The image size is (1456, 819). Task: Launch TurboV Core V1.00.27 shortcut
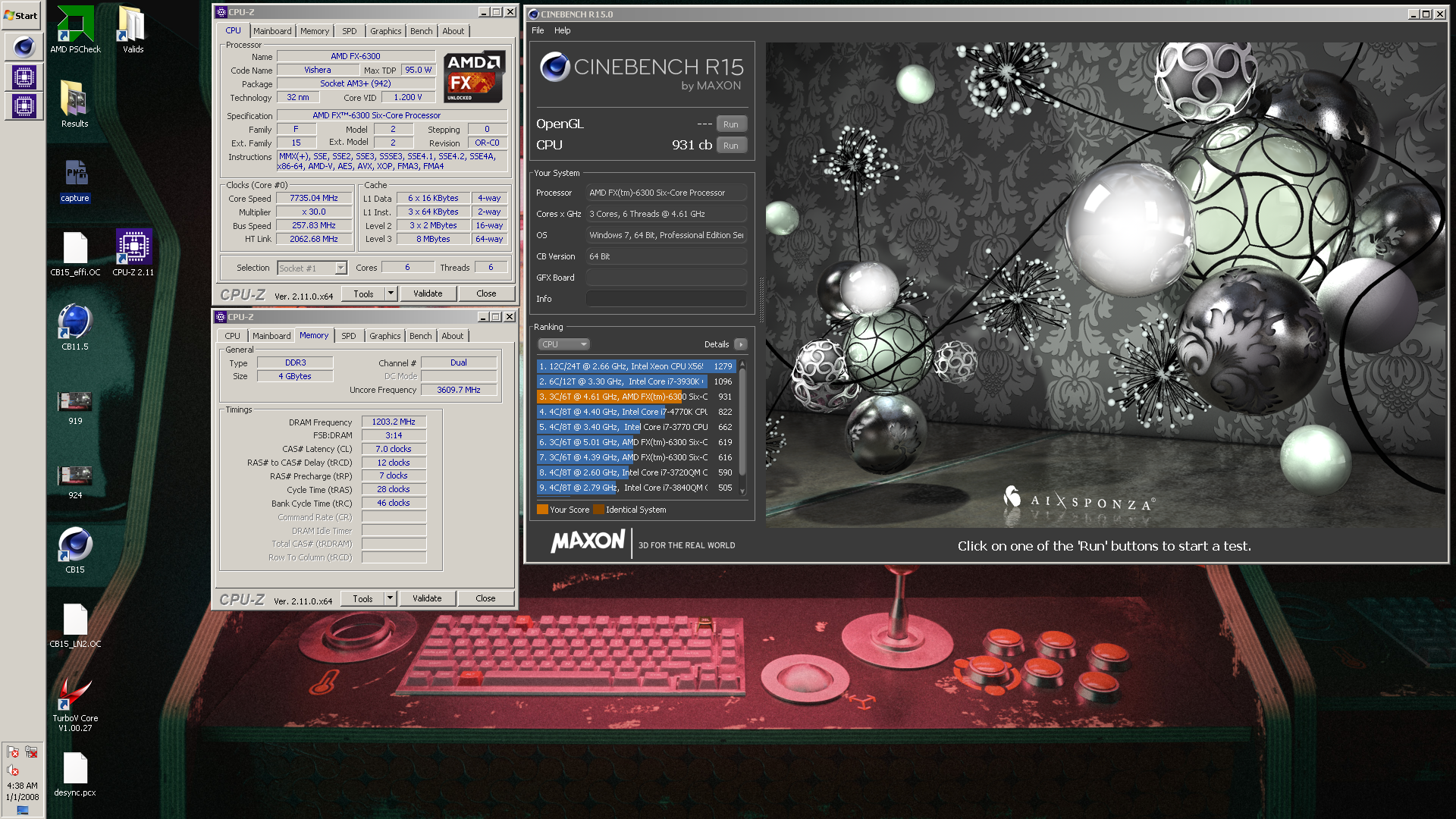(x=75, y=704)
